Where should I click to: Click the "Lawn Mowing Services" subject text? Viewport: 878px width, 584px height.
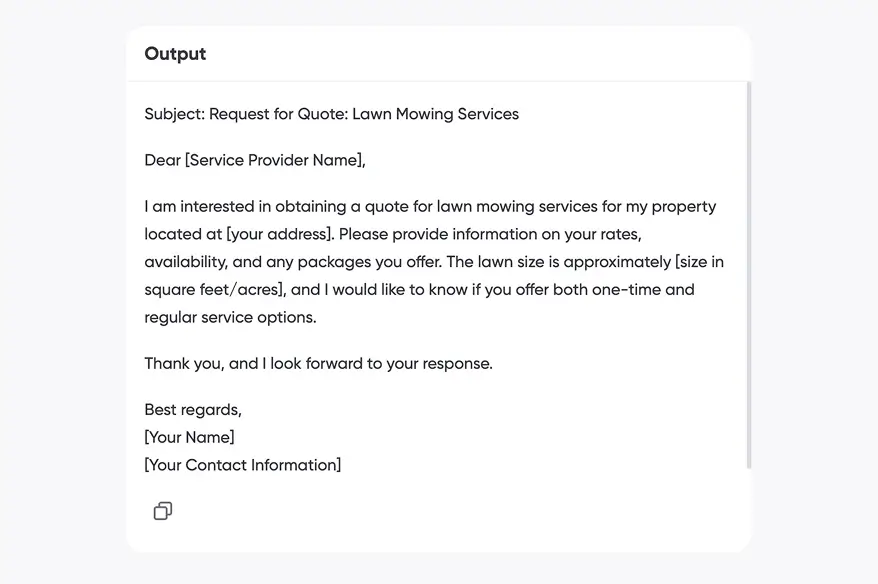tap(436, 114)
